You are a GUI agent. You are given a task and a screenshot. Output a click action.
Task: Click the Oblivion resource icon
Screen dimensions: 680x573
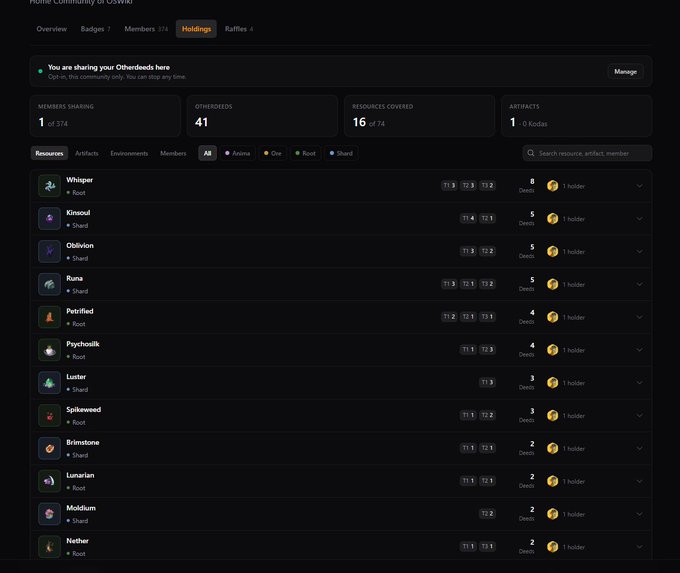click(49, 251)
